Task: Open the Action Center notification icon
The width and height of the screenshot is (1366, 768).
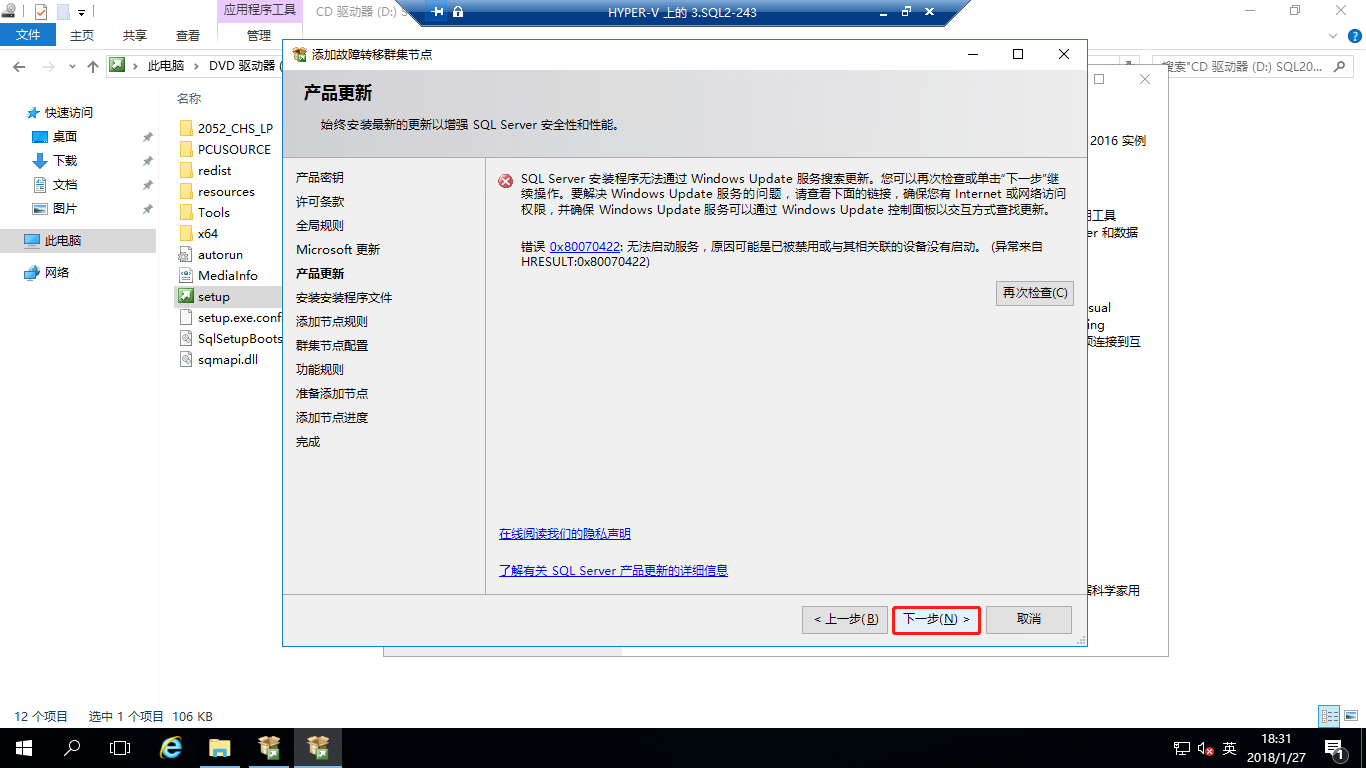Action: click(x=1334, y=748)
